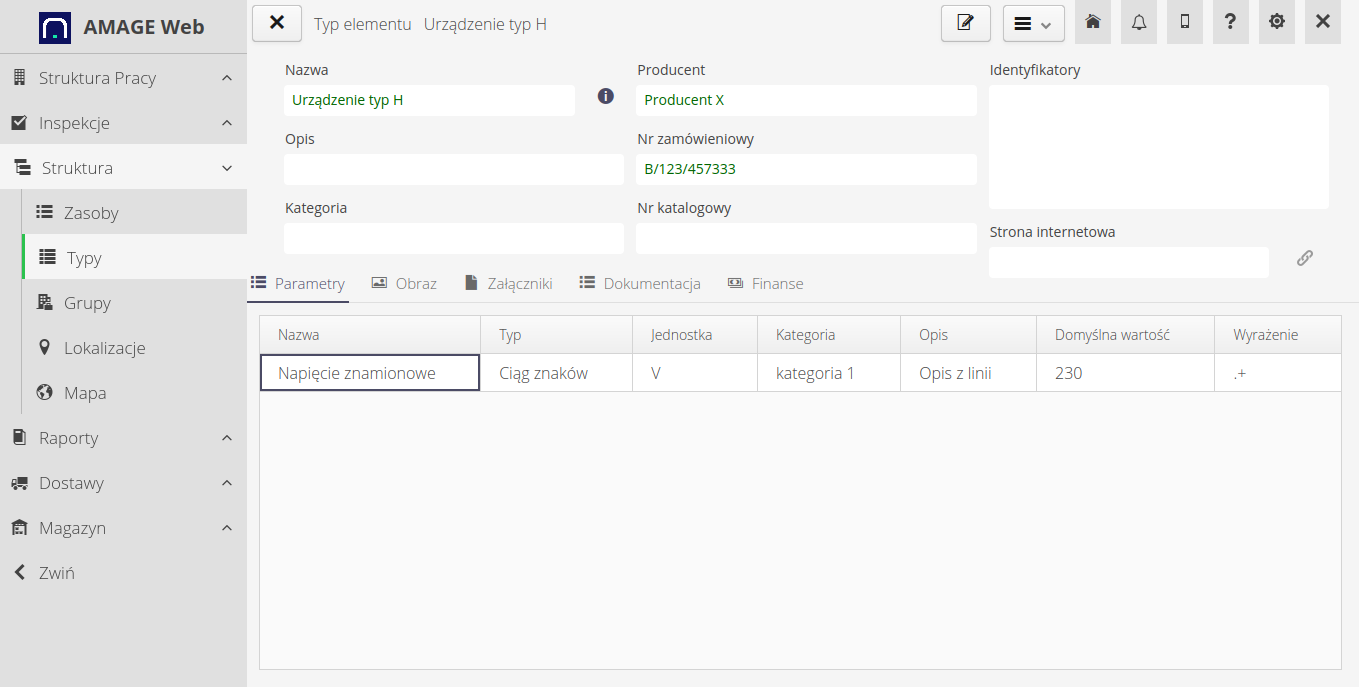Open Lokalizacje in the sidebar

tap(134, 347)
